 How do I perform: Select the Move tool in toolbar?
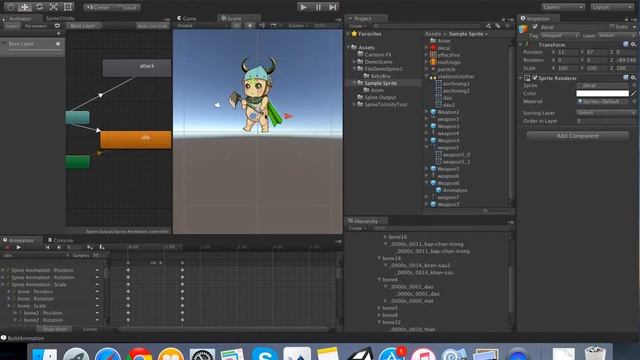tap(25, 7)
